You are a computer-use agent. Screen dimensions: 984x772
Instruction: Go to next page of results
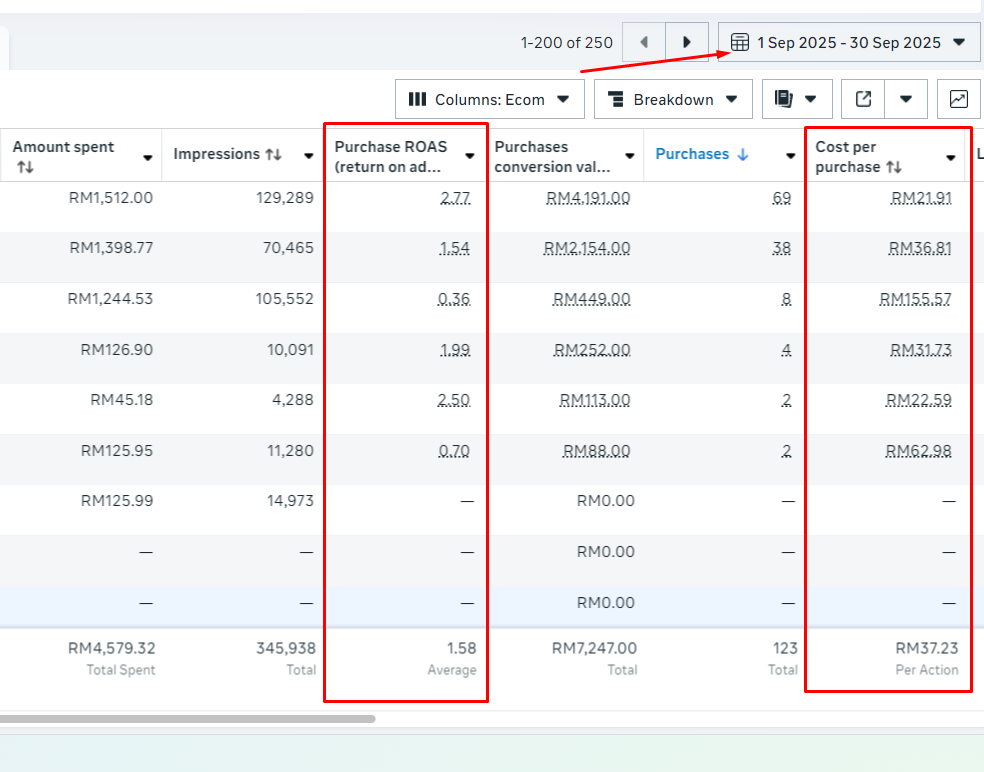click(x=687, y=42)
